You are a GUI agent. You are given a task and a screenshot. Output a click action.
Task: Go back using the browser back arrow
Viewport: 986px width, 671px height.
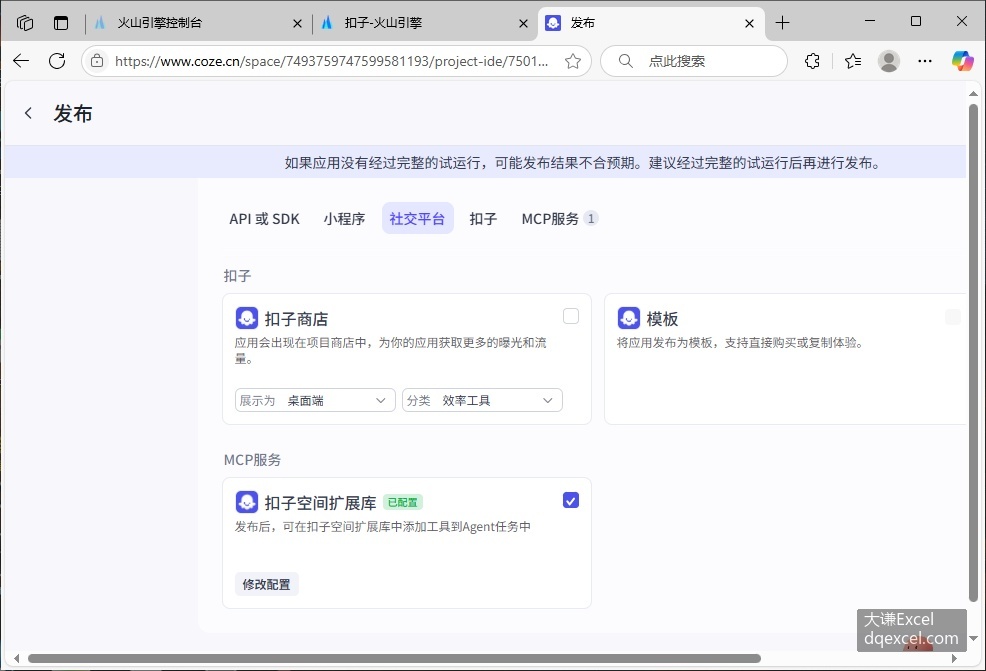pyautogui.click(x=21, y=61)
